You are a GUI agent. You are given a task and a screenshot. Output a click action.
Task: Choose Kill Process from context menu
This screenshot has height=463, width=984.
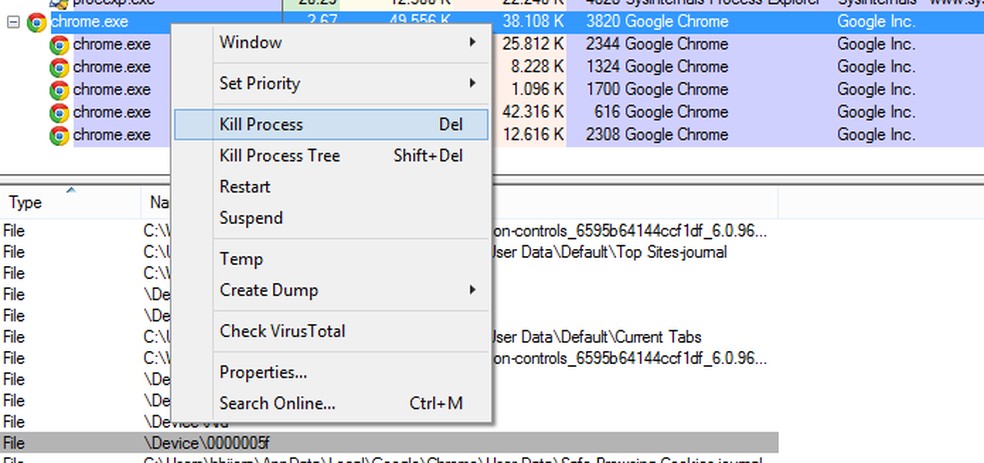coord(331,124)
